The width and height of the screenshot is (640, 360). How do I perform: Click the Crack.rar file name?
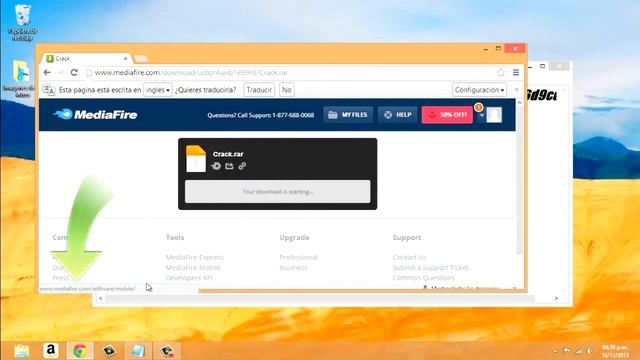pos(228,154)
